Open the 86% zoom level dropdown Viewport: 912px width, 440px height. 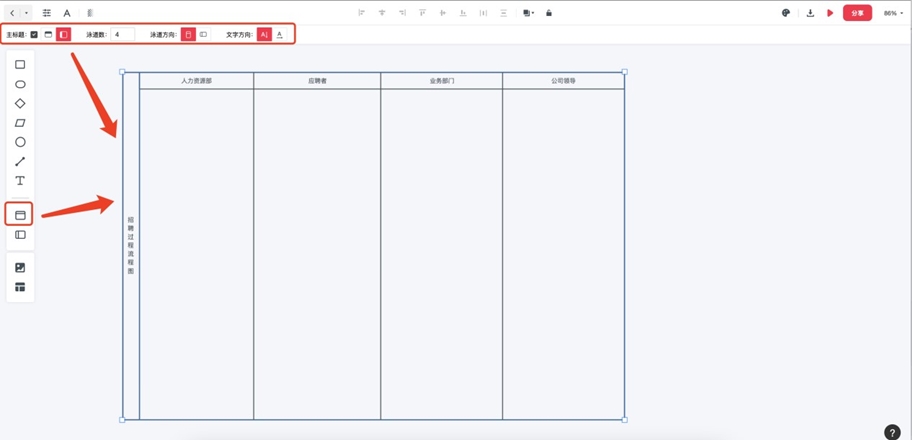click(893, 13)
